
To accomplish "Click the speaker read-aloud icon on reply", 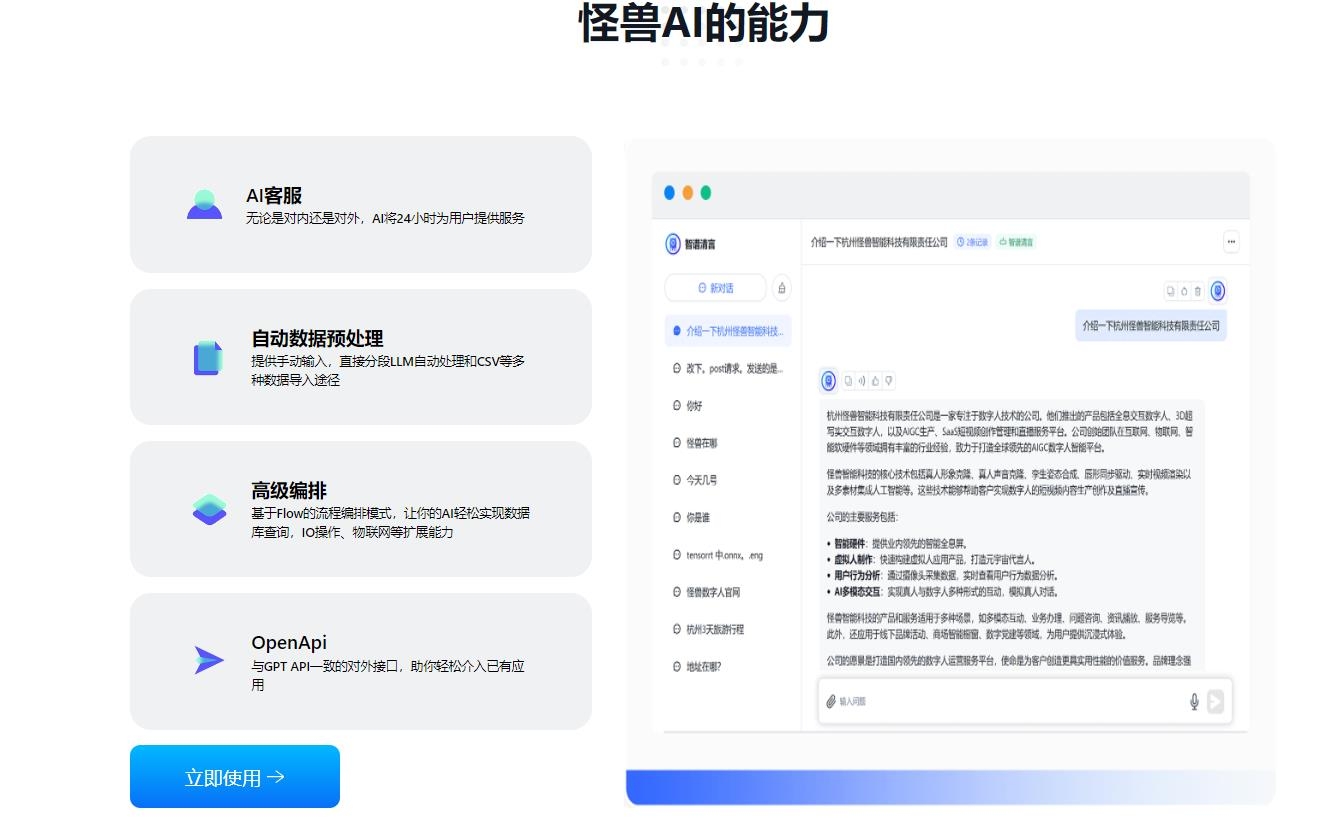I will click(x=861, y=381).
